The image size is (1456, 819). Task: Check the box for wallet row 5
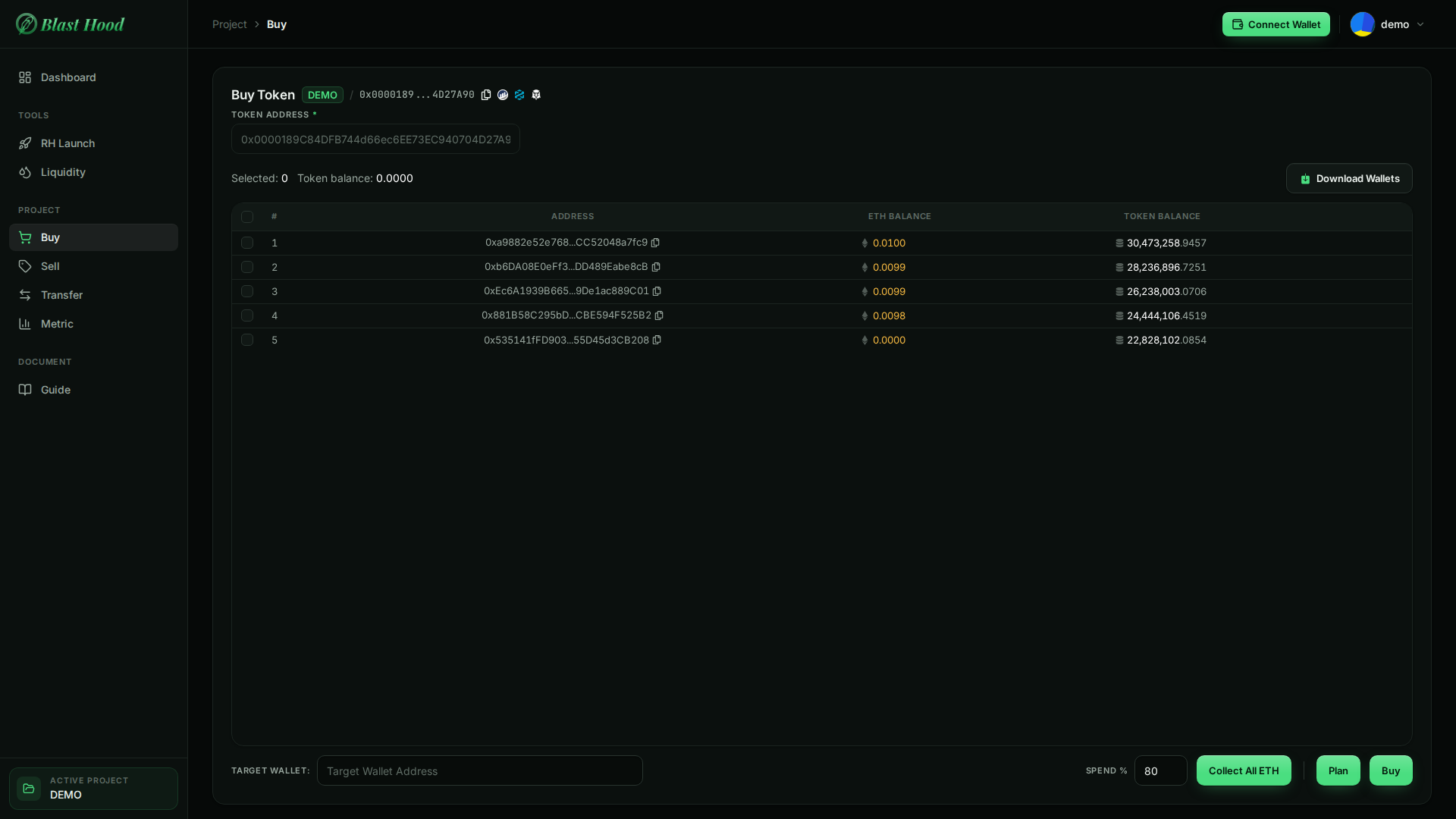click(247, 340)
